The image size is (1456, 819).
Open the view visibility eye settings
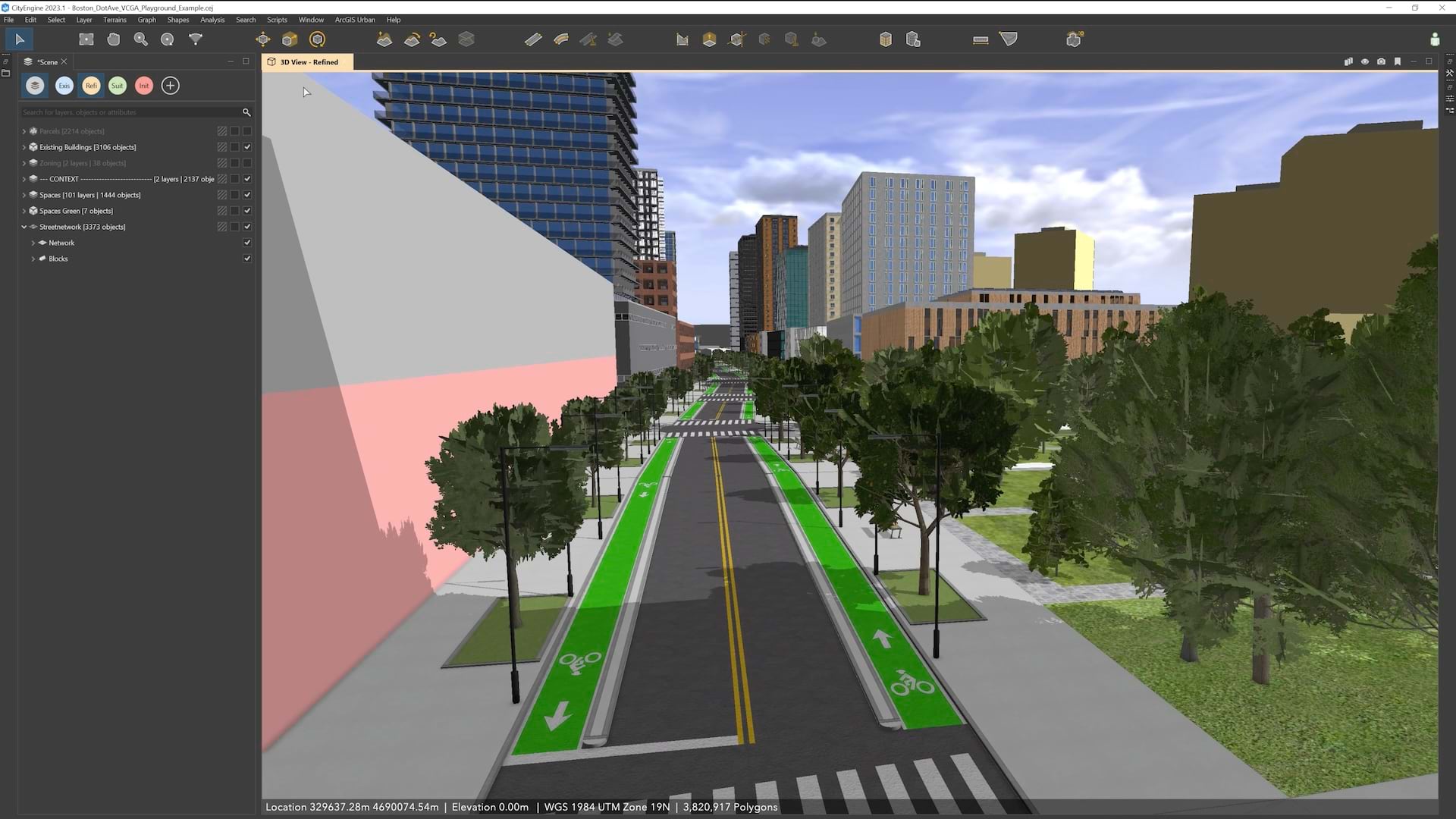coord(1364,62)
